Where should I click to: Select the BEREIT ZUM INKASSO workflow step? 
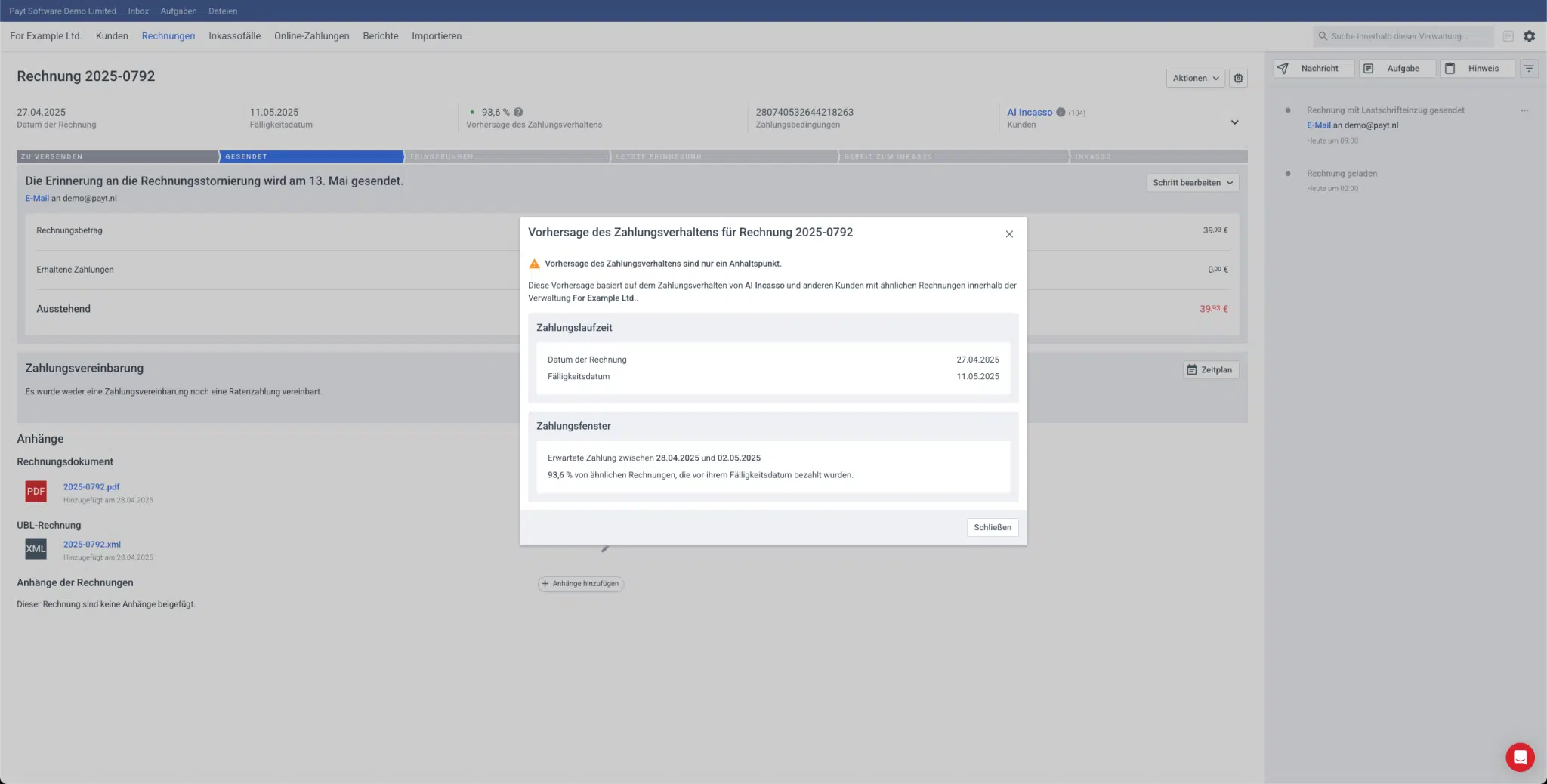[x=955, y=156]
